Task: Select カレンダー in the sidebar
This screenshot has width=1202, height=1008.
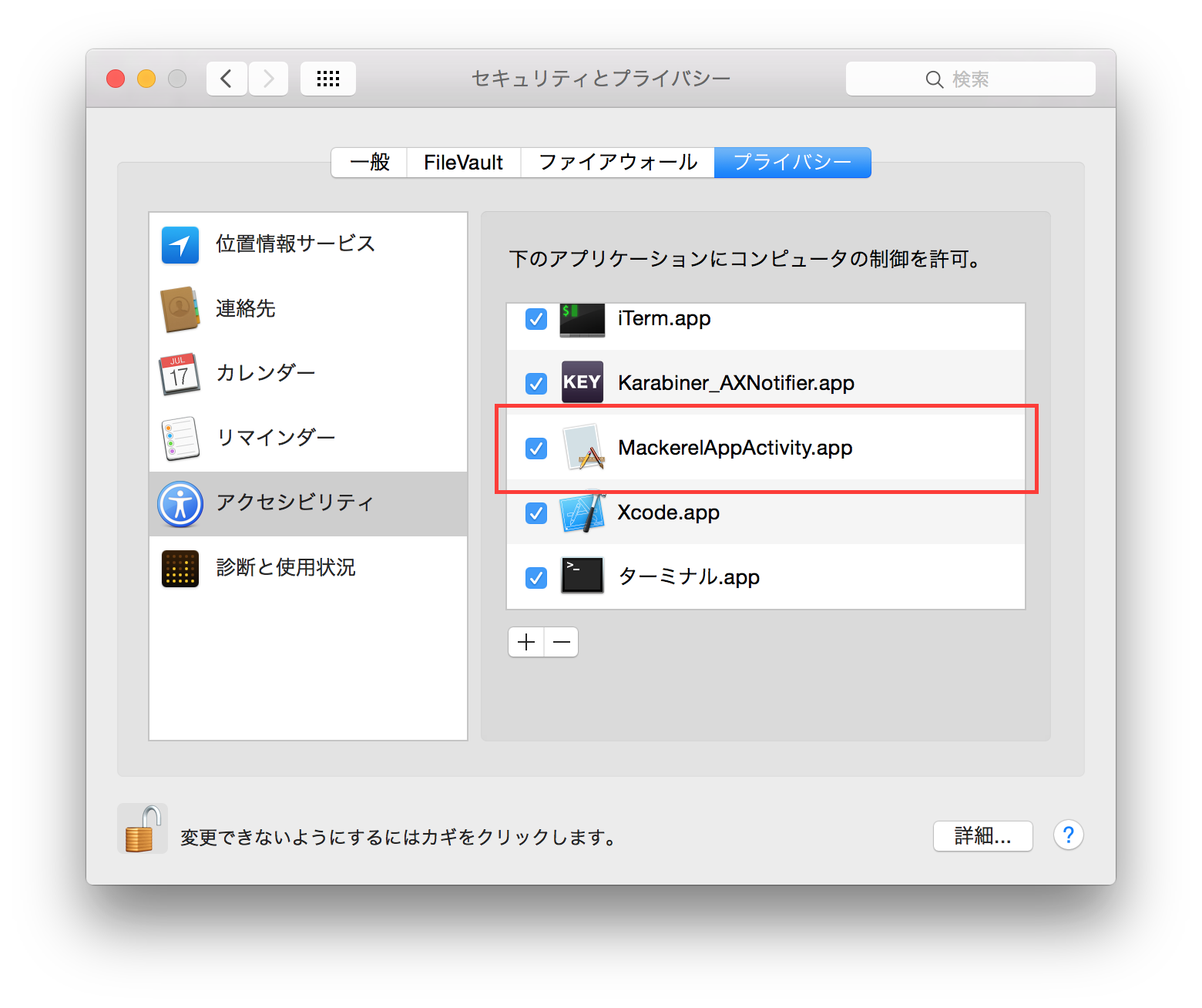Action: pyautogui.click(x=308, y=374)
